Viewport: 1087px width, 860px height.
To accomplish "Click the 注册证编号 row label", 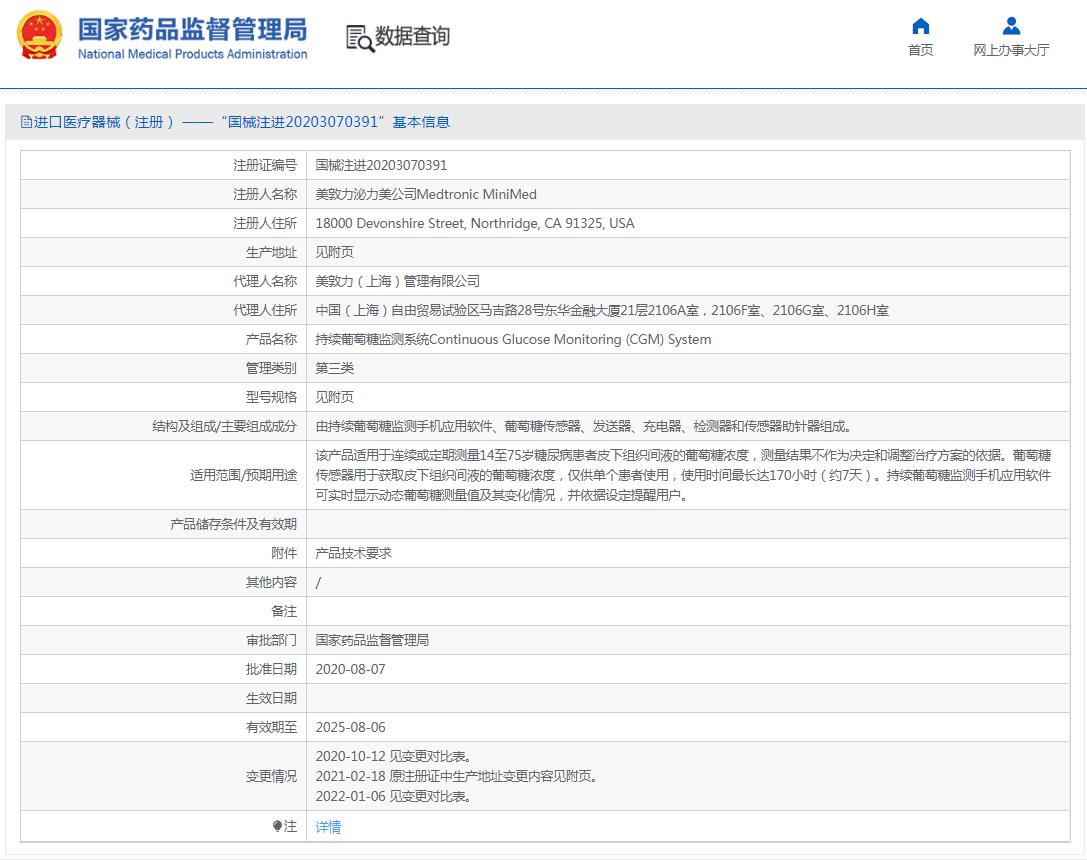I will pyautogui.click(x=265, y=165).
